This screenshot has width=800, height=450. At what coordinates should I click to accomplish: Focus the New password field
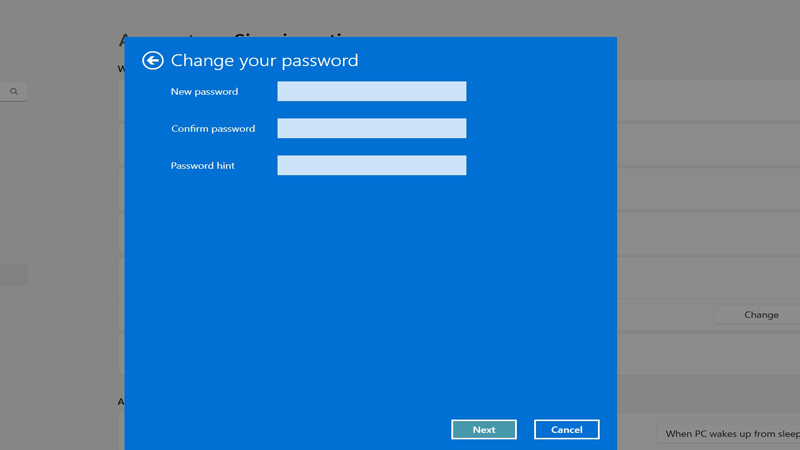[371, 92]
